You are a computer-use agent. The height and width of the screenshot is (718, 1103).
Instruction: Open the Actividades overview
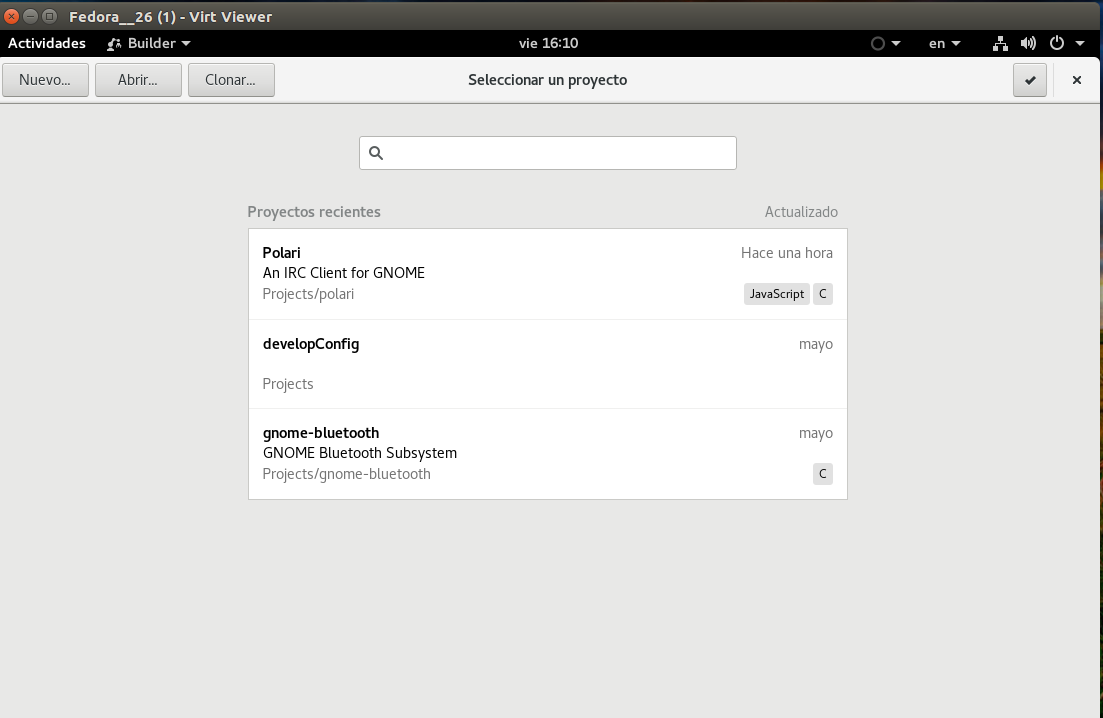click(x=46, y=43)
